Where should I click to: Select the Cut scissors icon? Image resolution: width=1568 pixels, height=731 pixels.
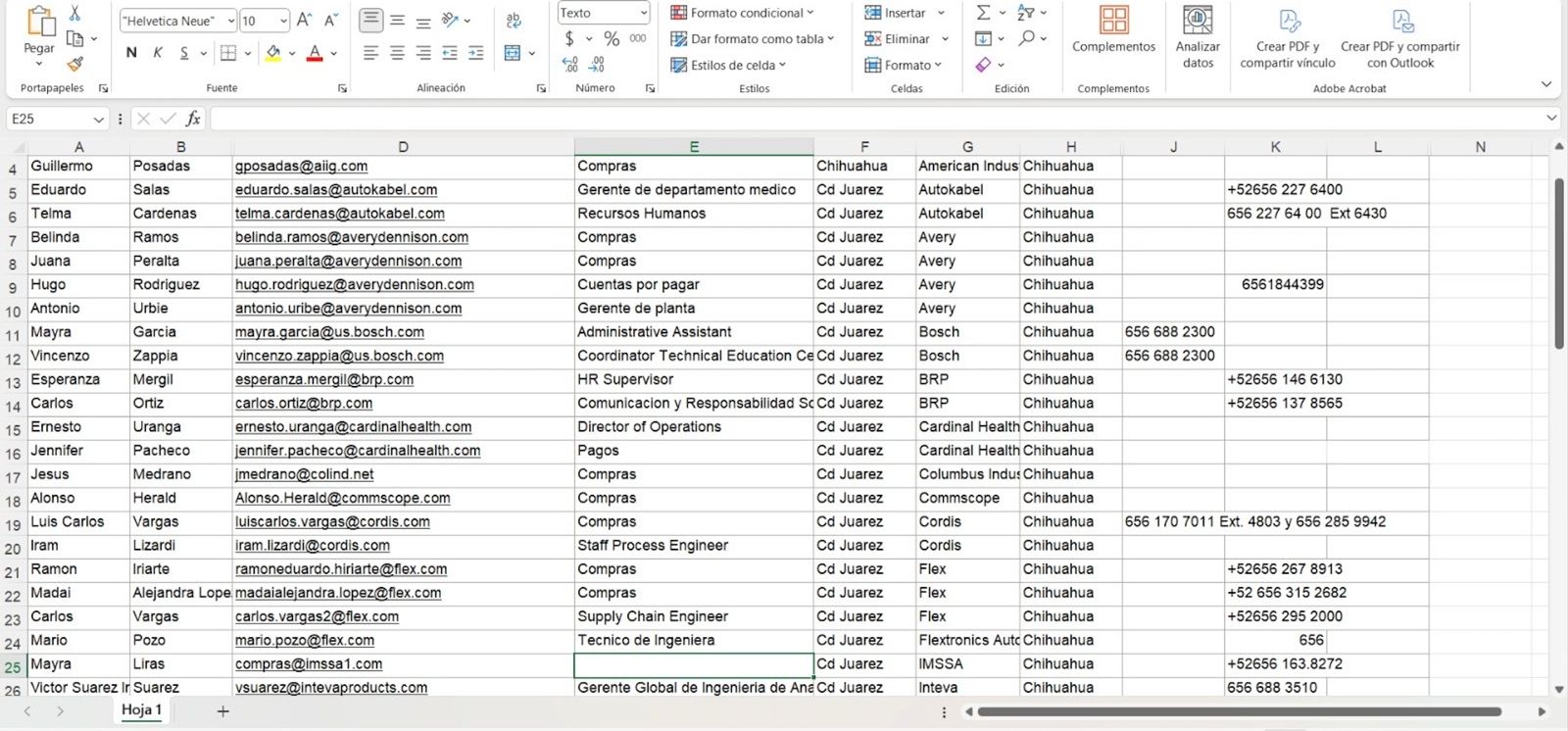point(74,14)
